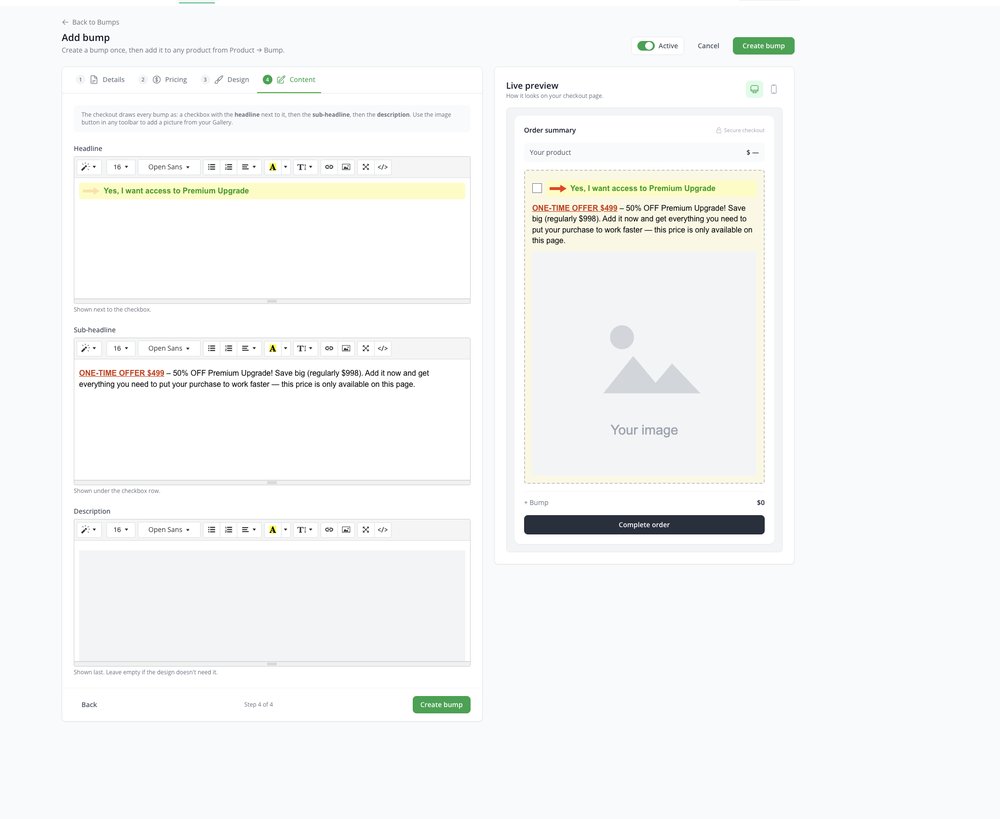Image resolution: width=1000 pixels, height=819 pixels.
Task: Insert picture via Description editor toolbar
Action: coord(346,529)
